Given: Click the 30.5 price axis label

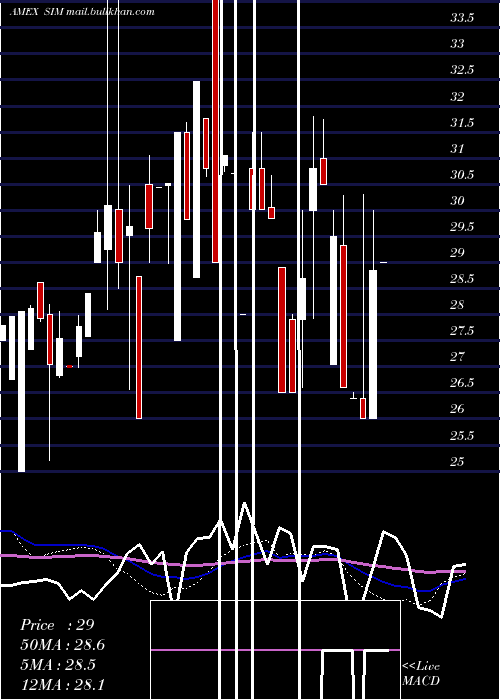Looking at the screenshot, I should 462,175.
